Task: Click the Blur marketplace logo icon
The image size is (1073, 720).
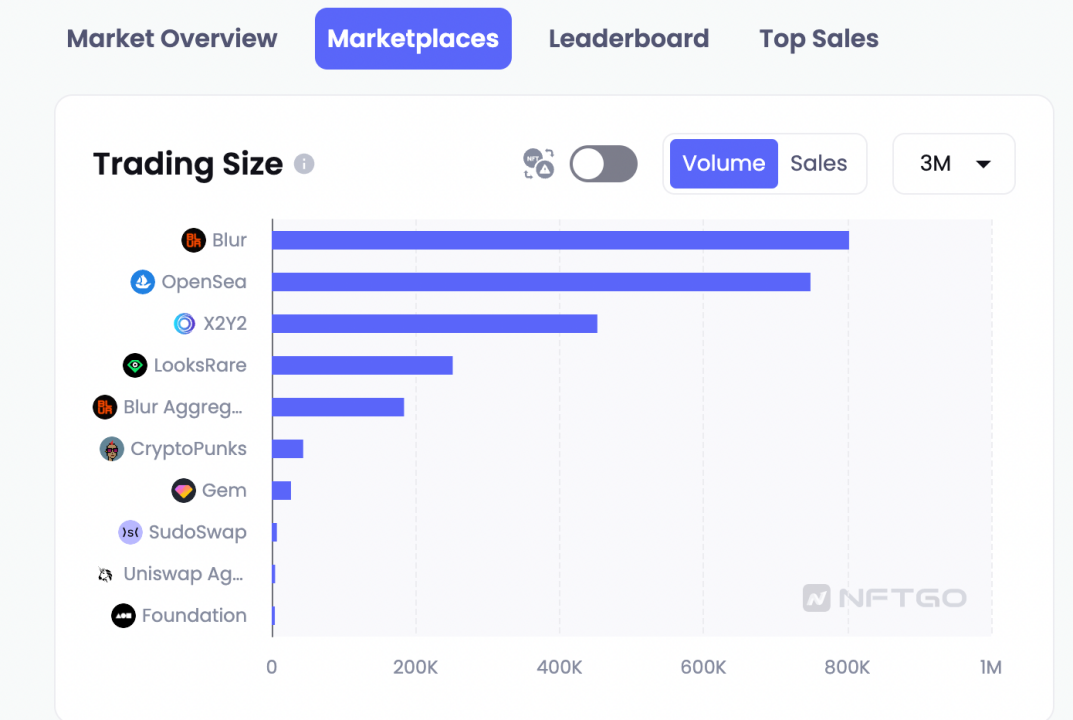Action: click(x=193, y=240)
